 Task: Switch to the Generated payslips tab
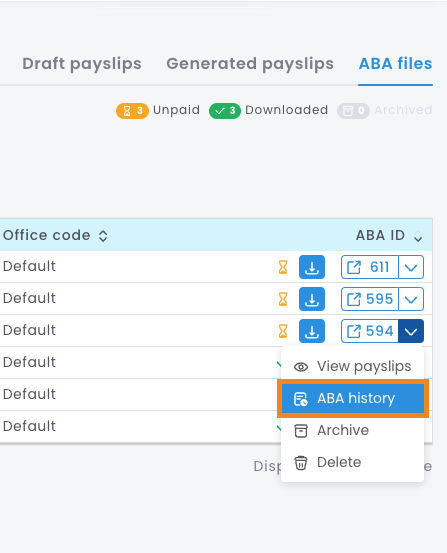[250, 64]
